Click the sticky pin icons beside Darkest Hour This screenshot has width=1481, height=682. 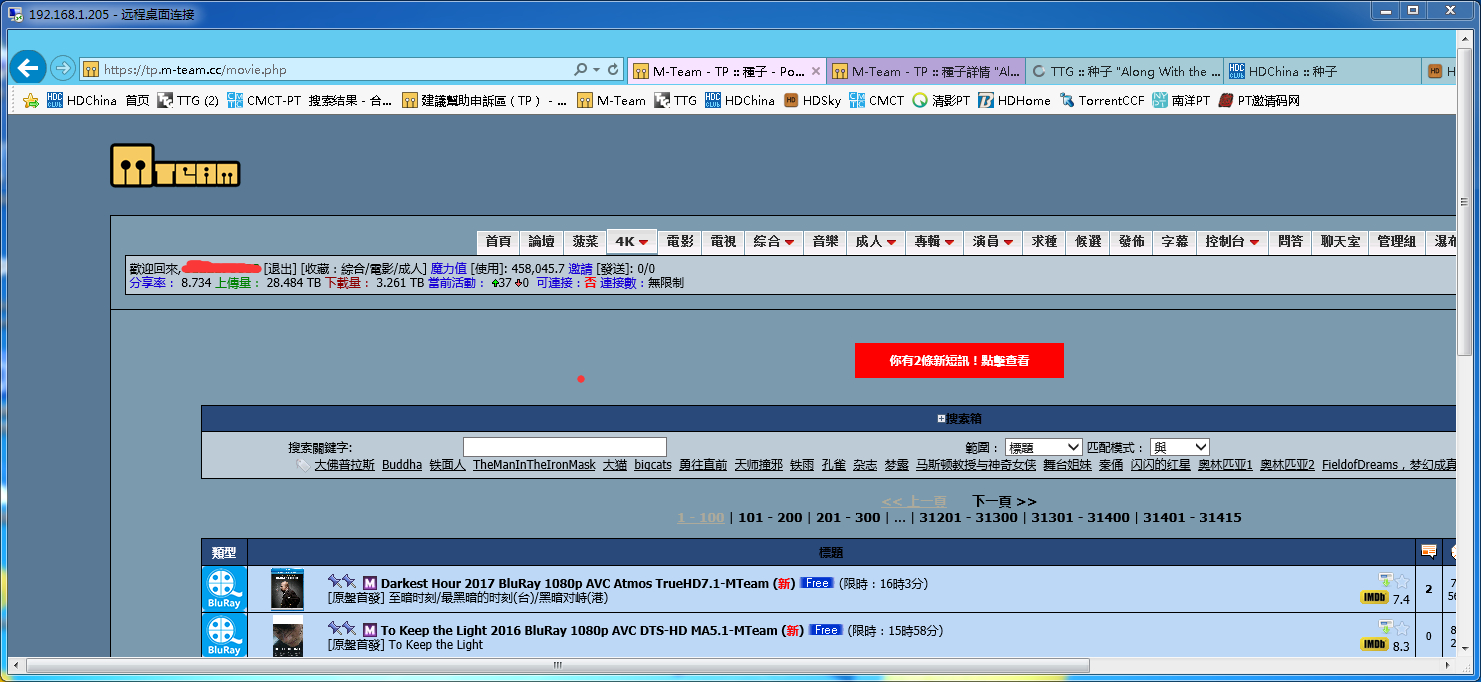[342, 582]
